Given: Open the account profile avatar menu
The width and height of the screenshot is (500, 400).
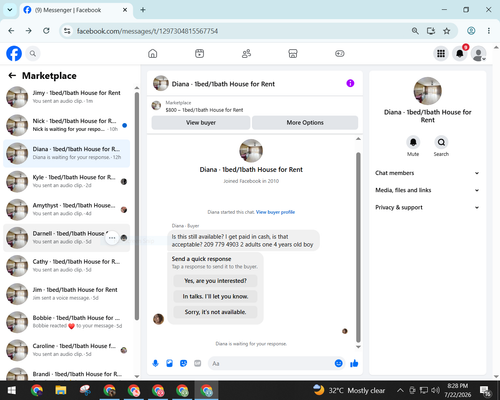Looking at the screenshot, I should coord(478,53).
